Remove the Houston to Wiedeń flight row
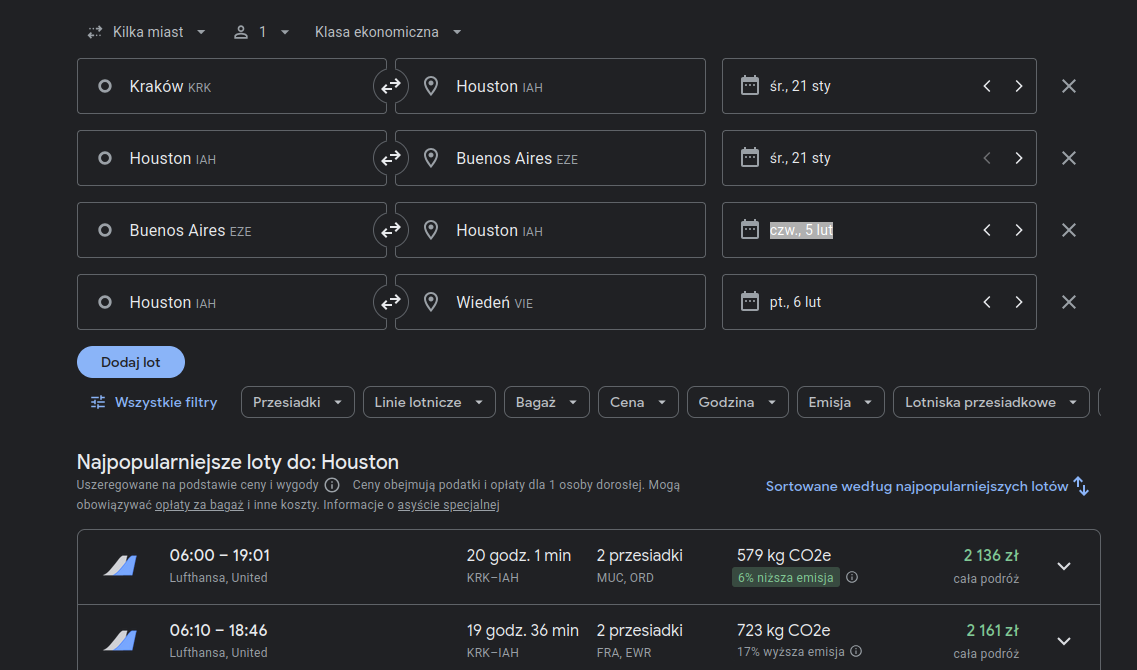The height and width of the screenshot is (670, 1137). [1068, 302]
